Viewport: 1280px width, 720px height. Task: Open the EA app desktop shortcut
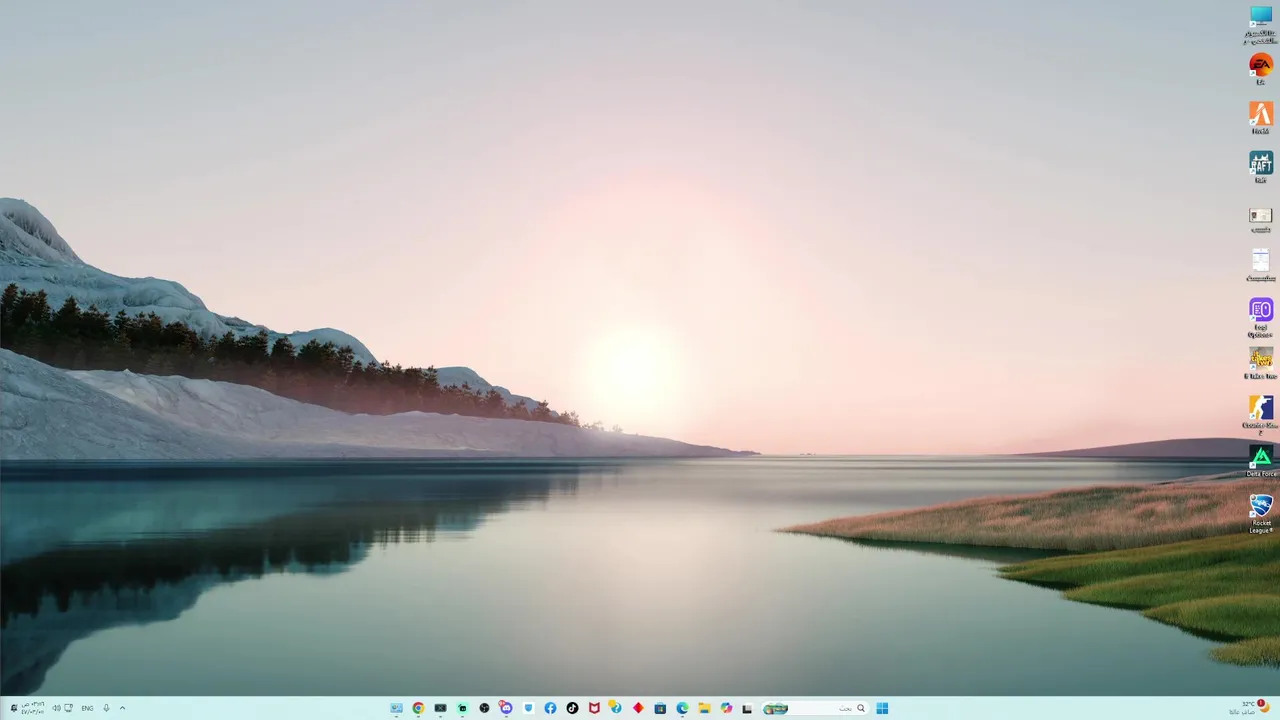pyautogui.click(x=1261, y=68)
